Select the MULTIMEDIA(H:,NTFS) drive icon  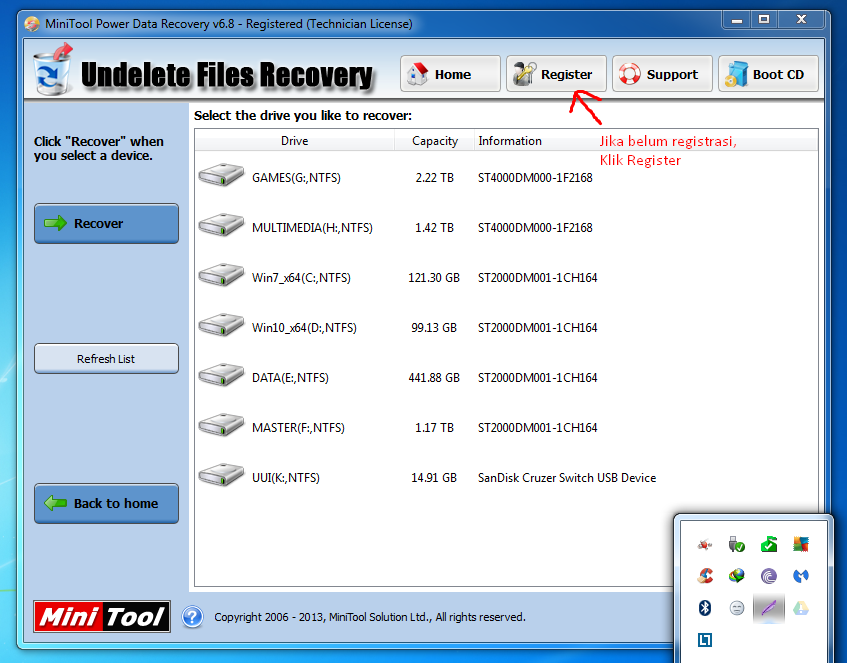click(x=220, y=225)
